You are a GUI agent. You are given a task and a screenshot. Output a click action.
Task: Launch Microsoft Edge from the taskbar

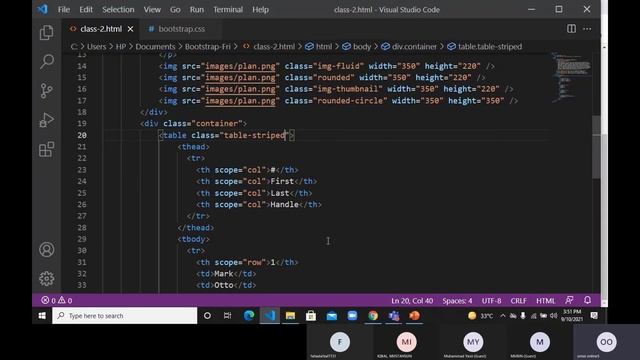249,316
